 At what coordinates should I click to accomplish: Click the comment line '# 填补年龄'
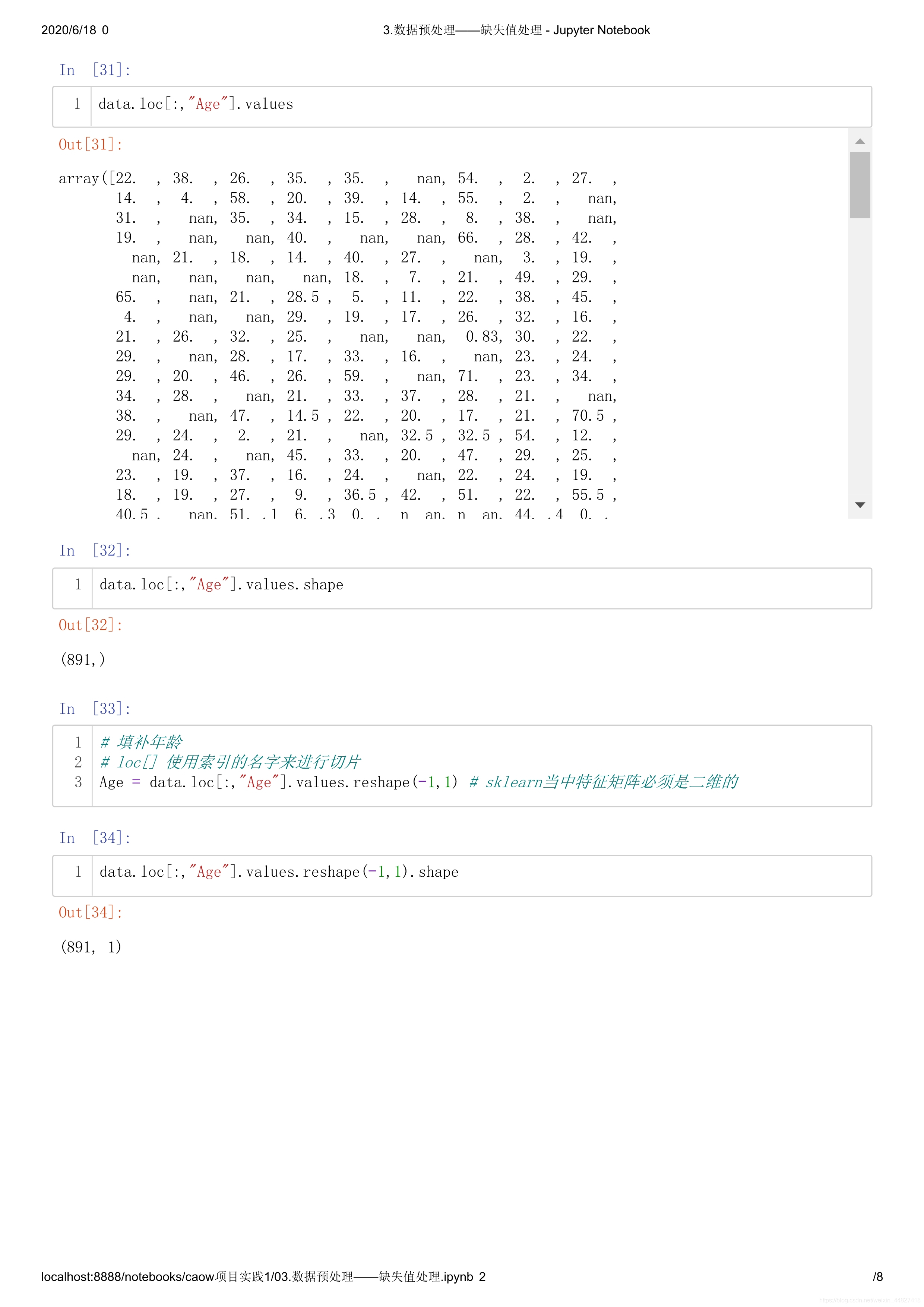(141, 742)
